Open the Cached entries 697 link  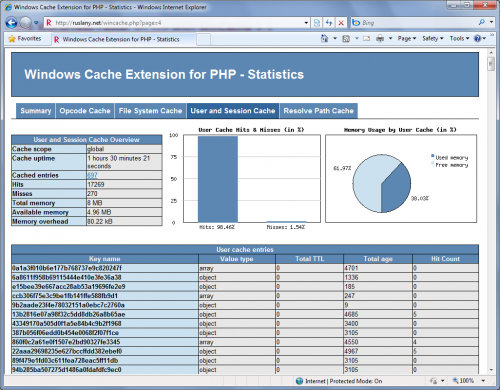[92, 175]
